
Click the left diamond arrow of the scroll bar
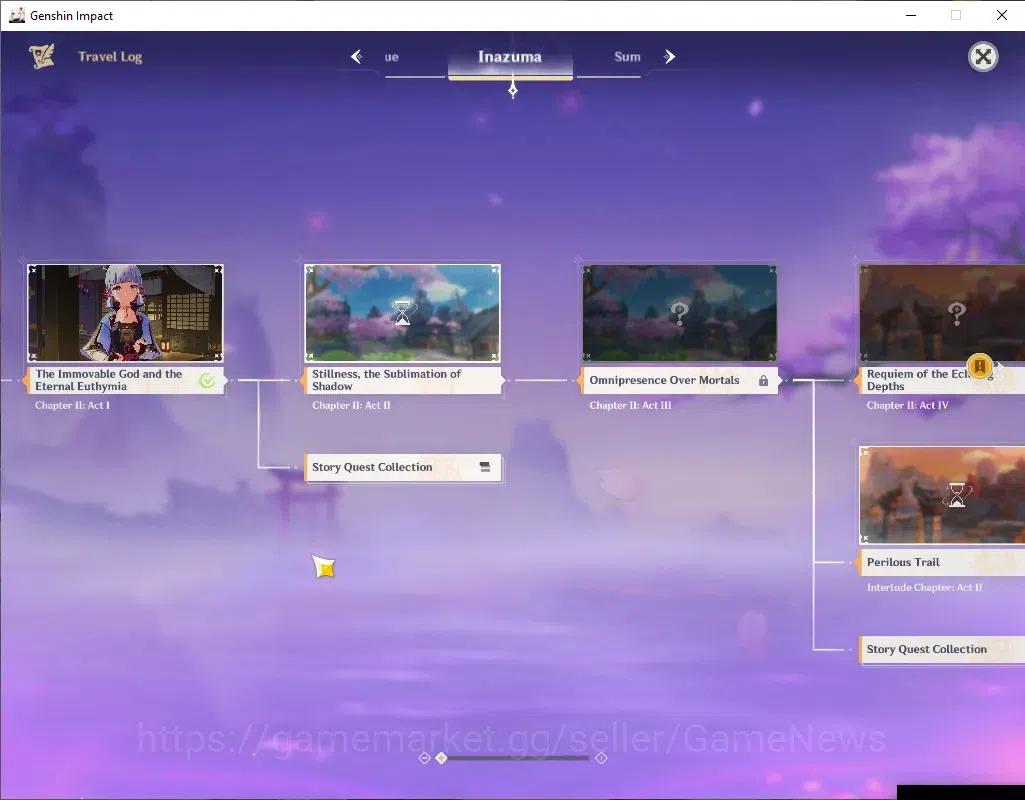[424, 758]
